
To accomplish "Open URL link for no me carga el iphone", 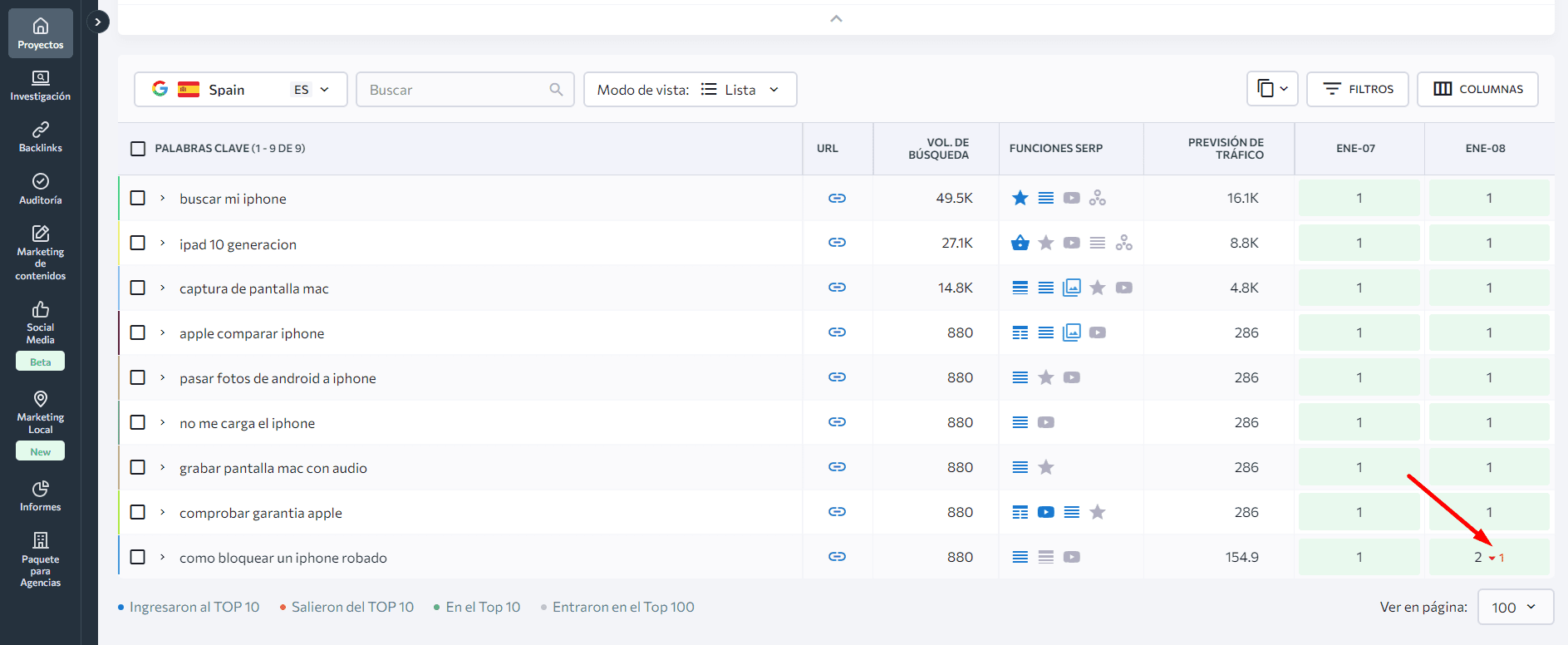I will [x=838, y=422].
